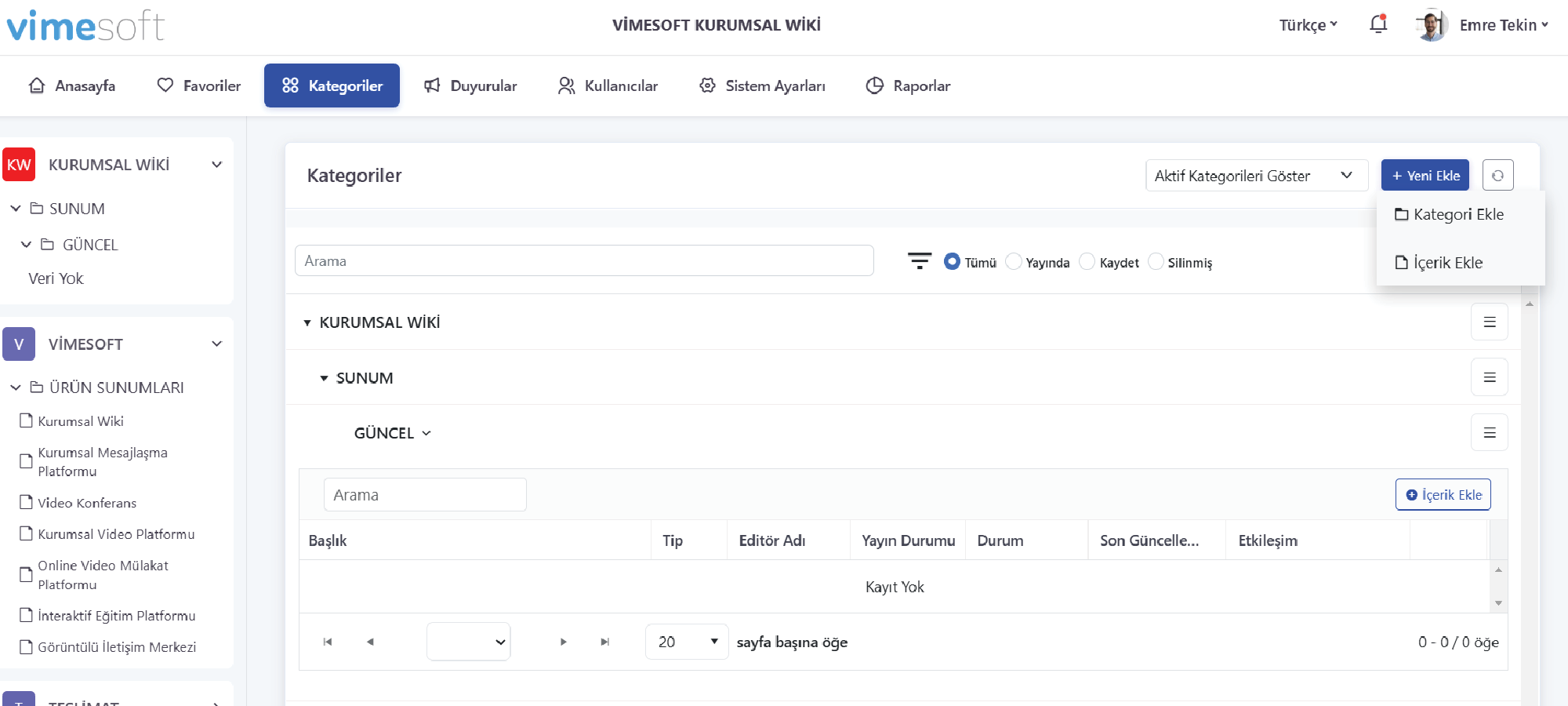This screenshot has width=1568, height=706.
Task: Click Emre Tekin's profile avatar
Action: pos(1432,25)
